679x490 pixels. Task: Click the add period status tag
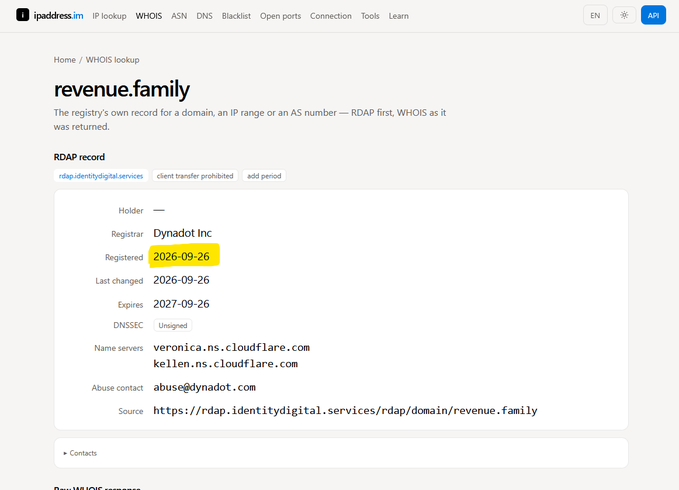tap(264, 176)
